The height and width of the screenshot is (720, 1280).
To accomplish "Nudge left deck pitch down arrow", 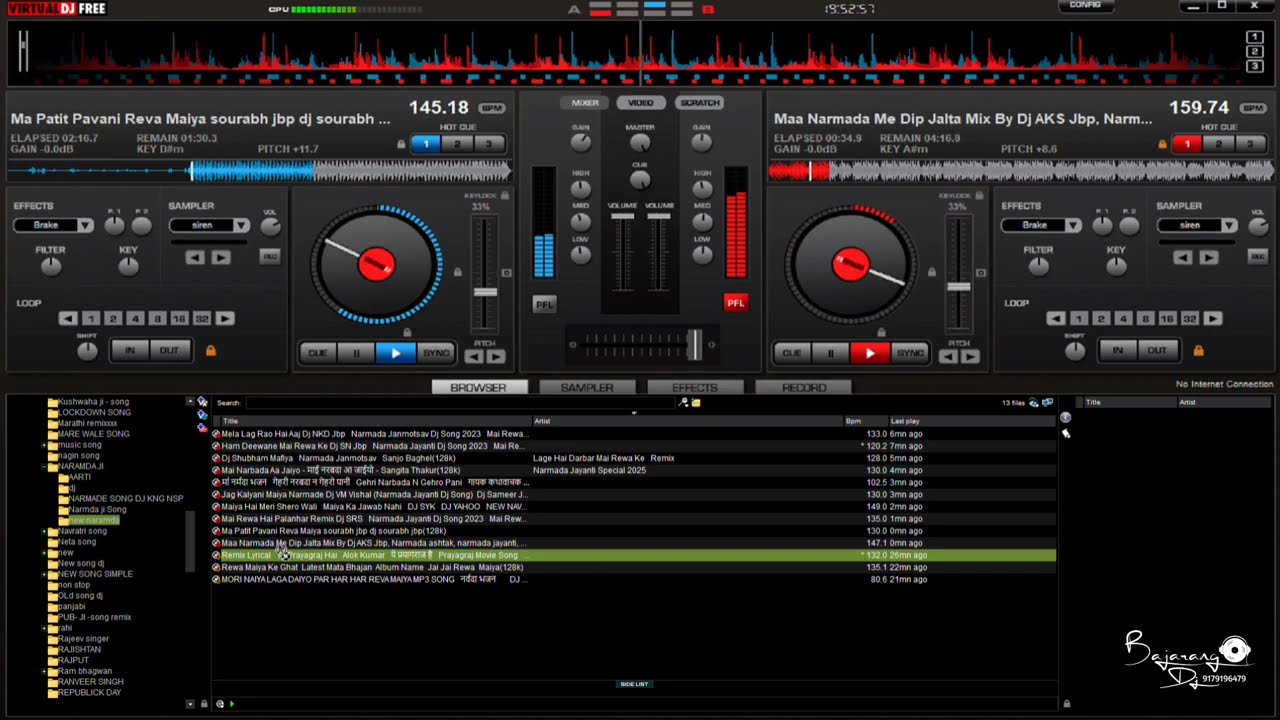I will [x=474, y=356].
